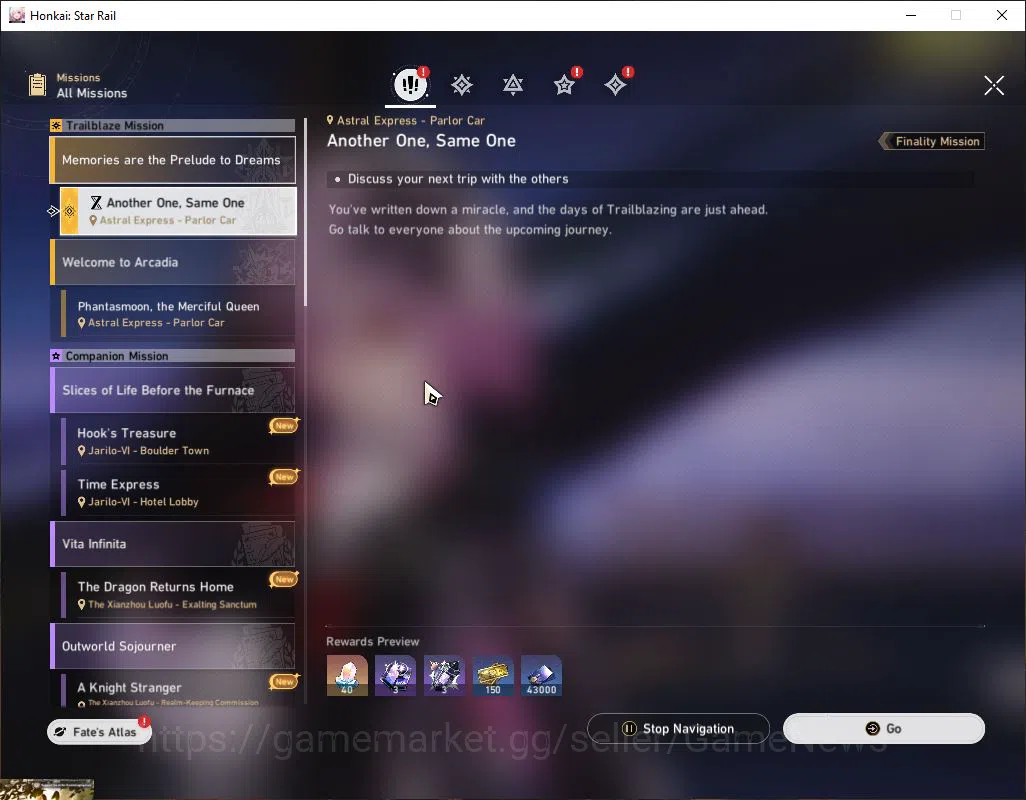Collapse Slices of Life Before the Furnace
The height and width of the screenshot is (800, 1026).
coord(173,390)
